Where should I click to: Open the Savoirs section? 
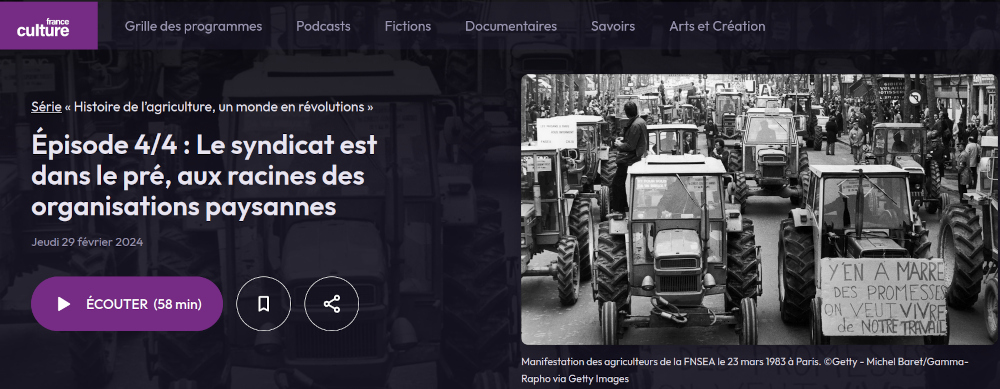[x=613, y=26]
